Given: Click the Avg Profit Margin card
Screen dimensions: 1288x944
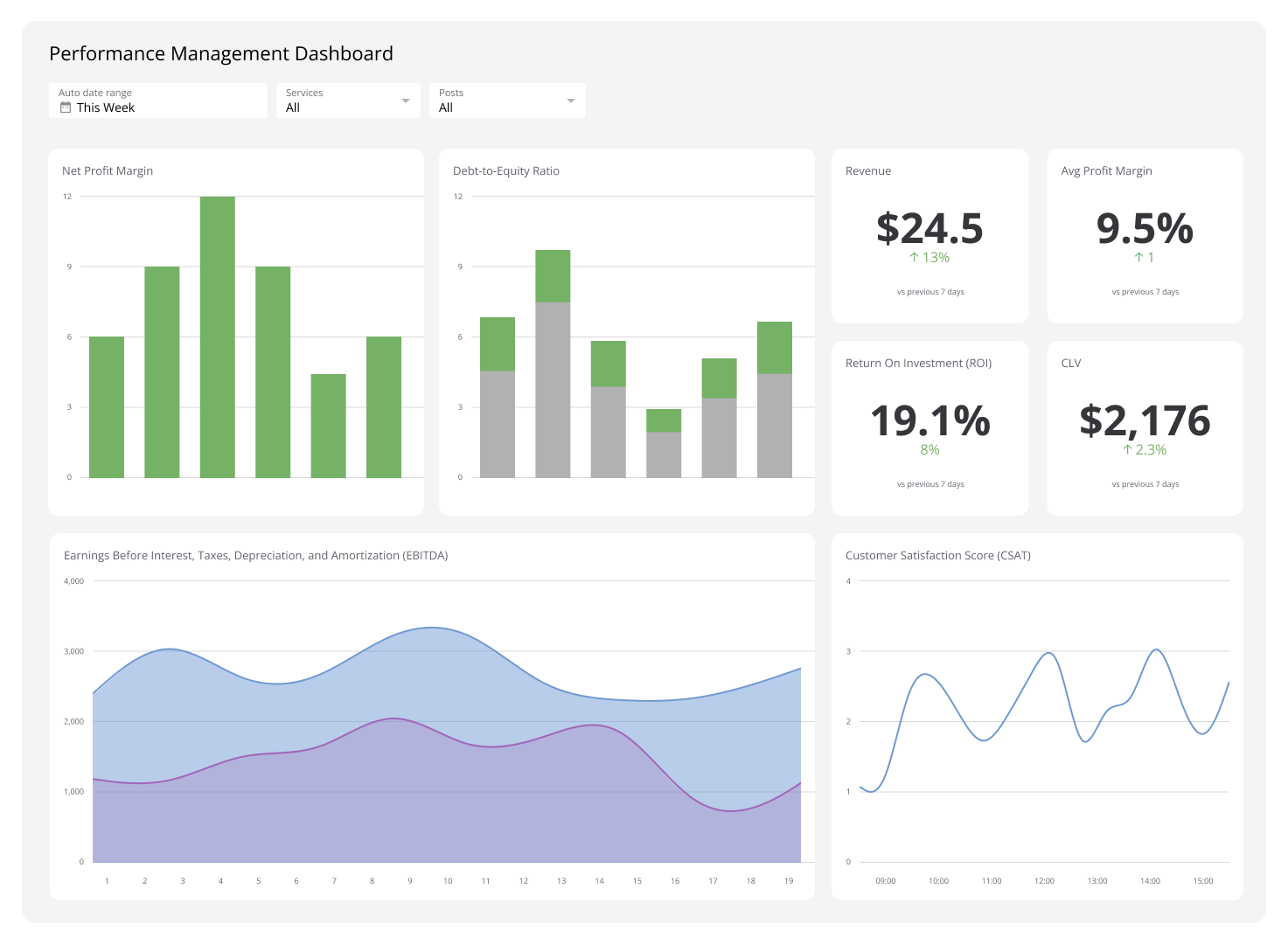Looking at the screenshot, I should click(1145, 236).
